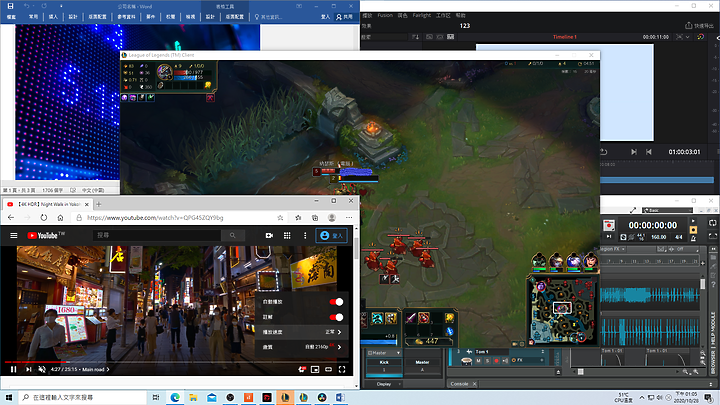The image size is (720, 405).
Task: Click Word's 共用 share button
Action: pyautogui.click(x=344, y=17)
